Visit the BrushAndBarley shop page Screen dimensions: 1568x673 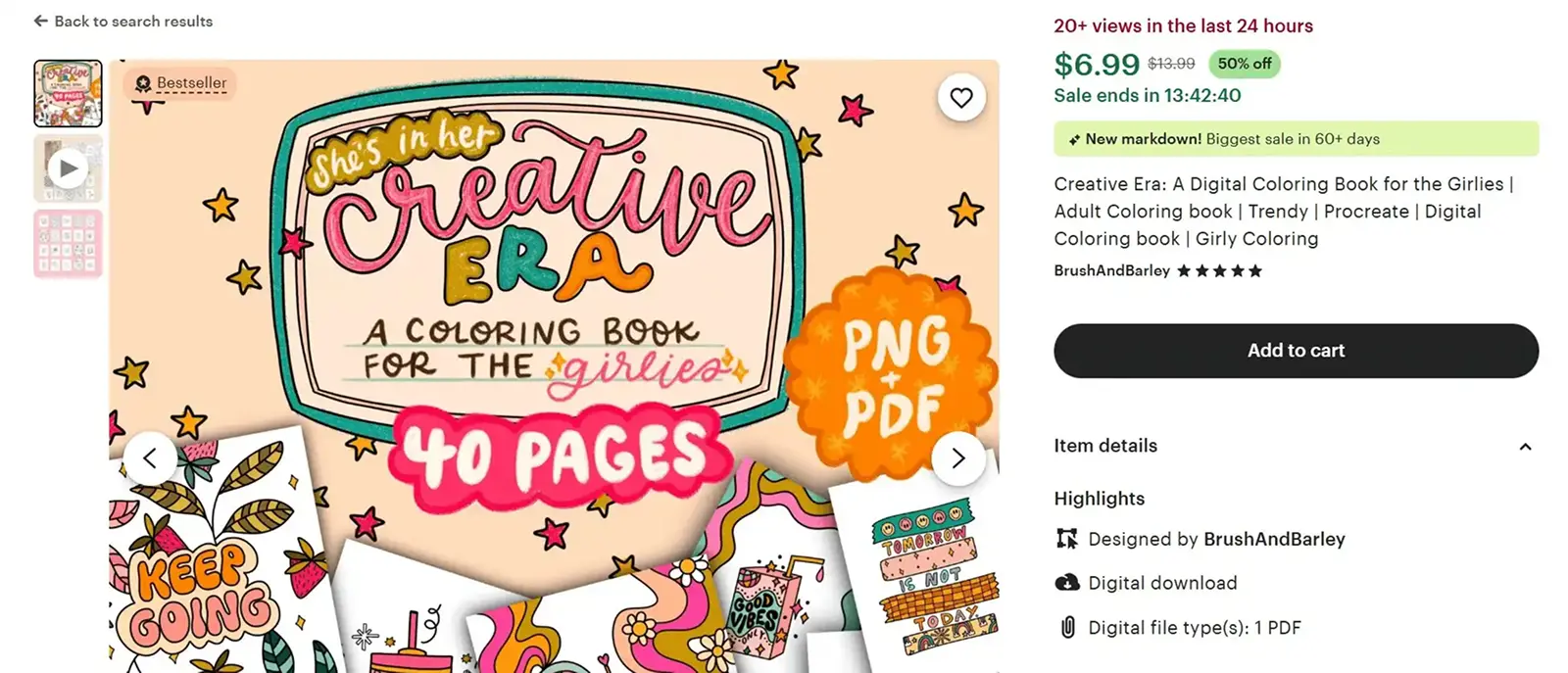pyautogui.click(x=1111, y=270)
